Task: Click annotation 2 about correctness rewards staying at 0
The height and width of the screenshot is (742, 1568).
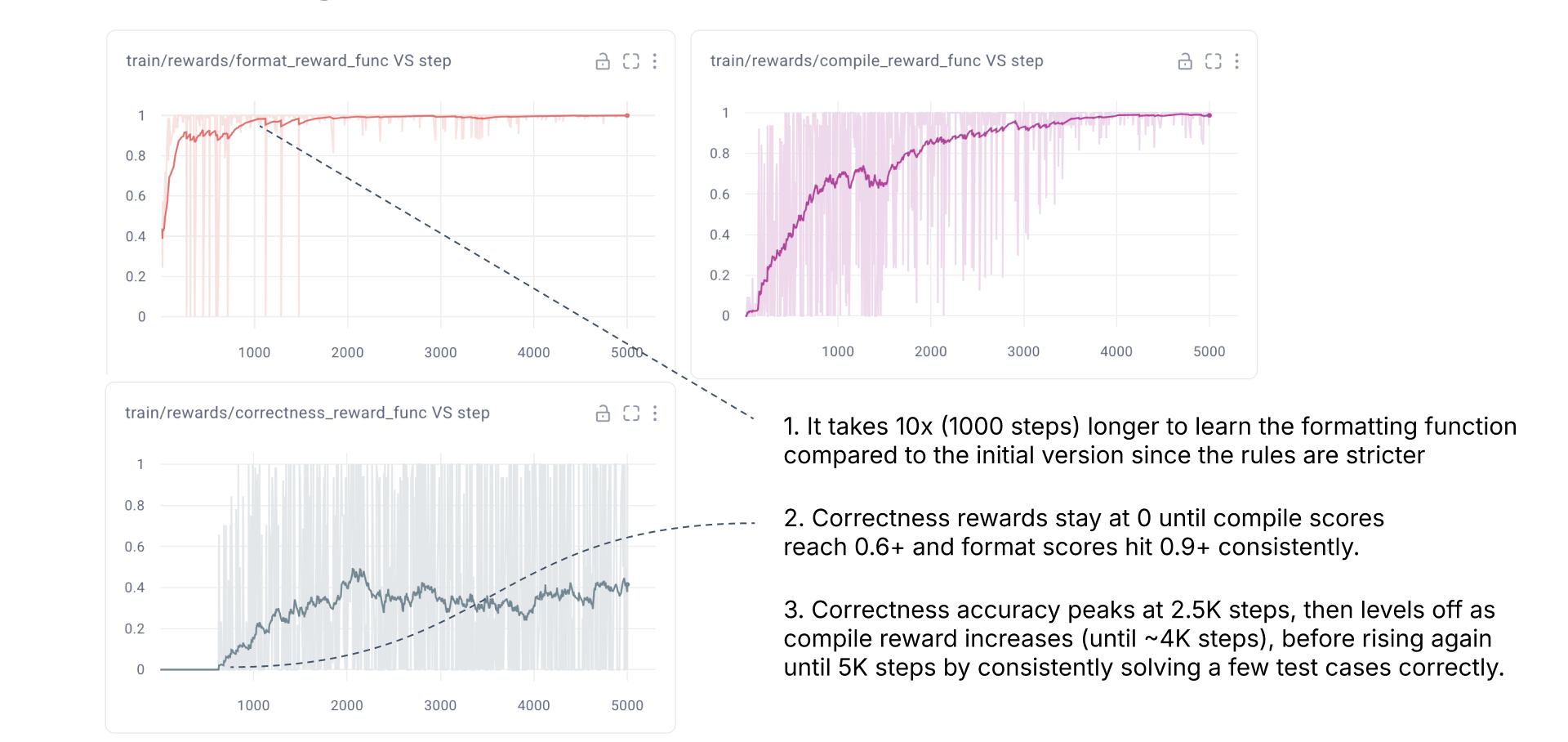Action: 1083,532
